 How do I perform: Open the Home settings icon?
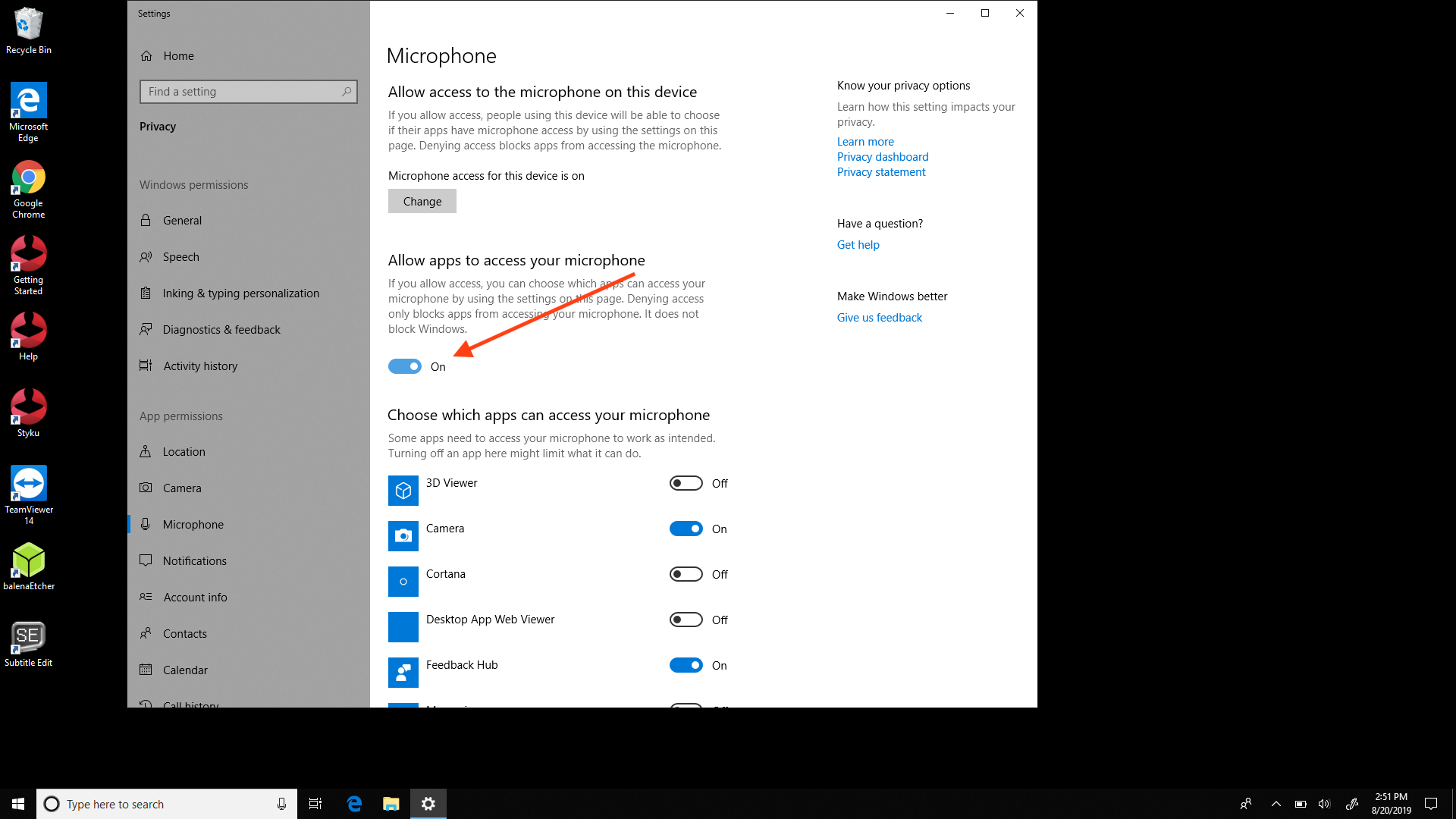pyautogui.click(x=146, y=56)
